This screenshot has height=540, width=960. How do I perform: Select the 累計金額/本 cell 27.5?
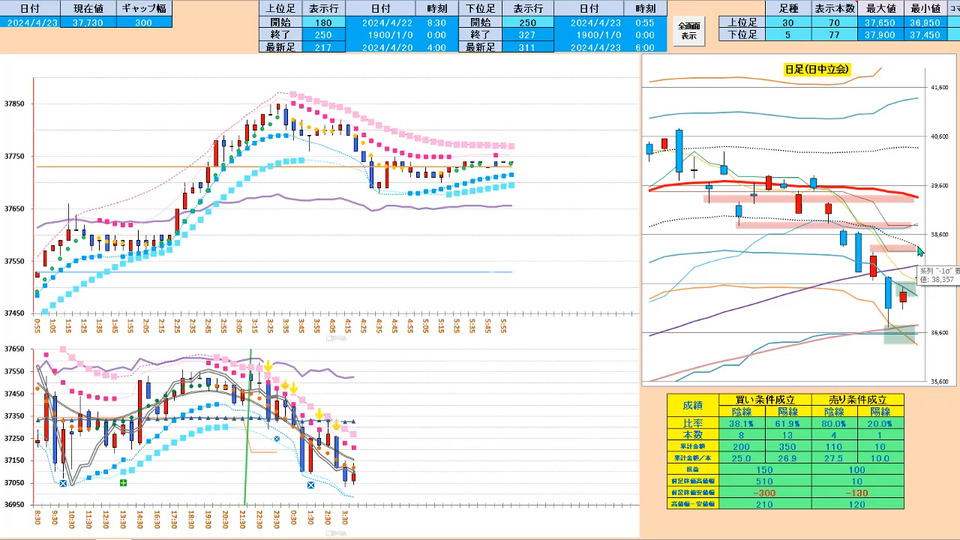click(x=834, y=458)
